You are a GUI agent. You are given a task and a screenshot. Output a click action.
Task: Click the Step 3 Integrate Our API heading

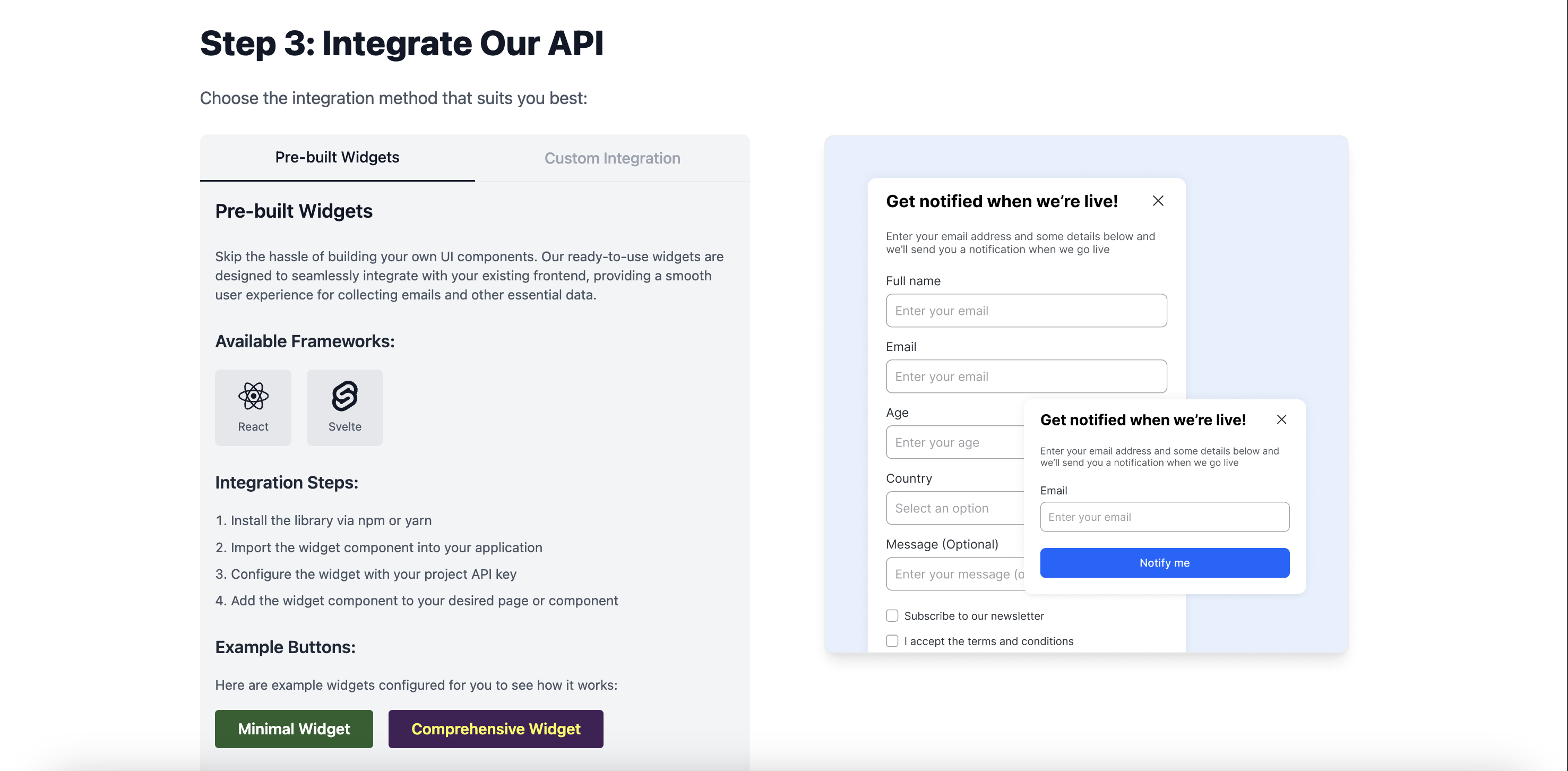(402, 43)
